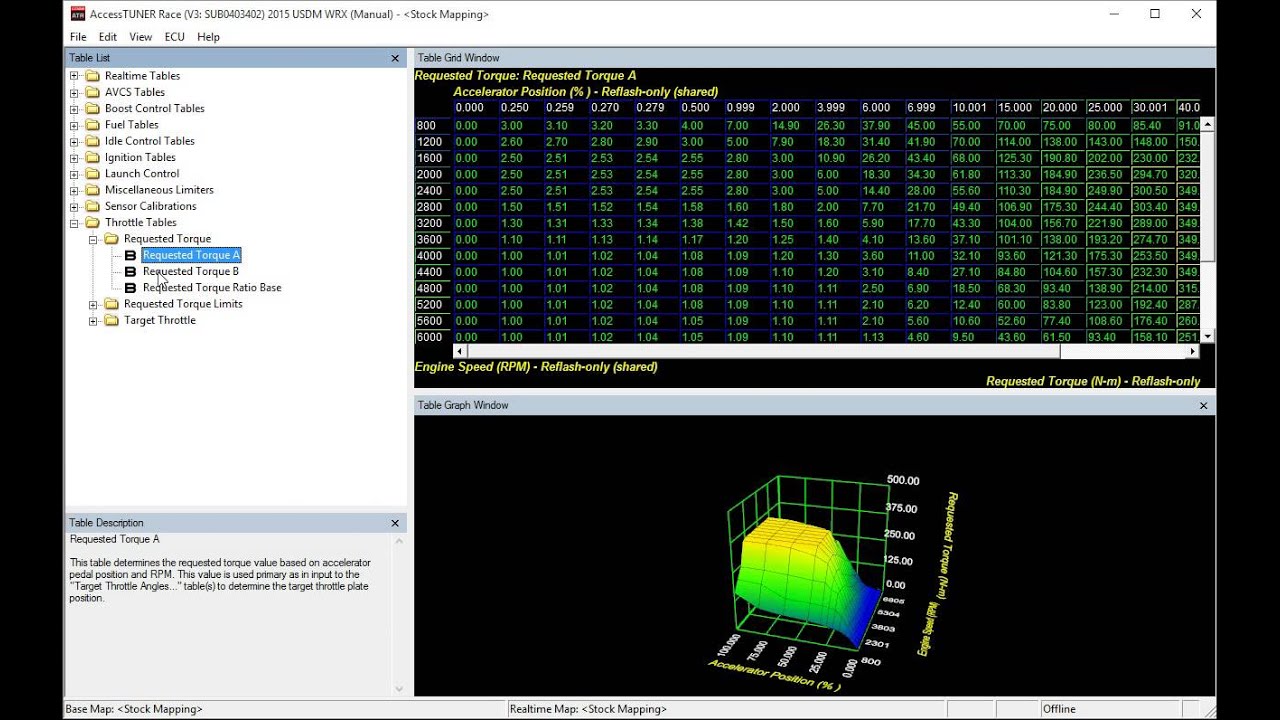Image resolution: width=1280 pixels, height=720 pixels.
Task: Expand the Requested Torque Limits node
Action: point(93,304)
